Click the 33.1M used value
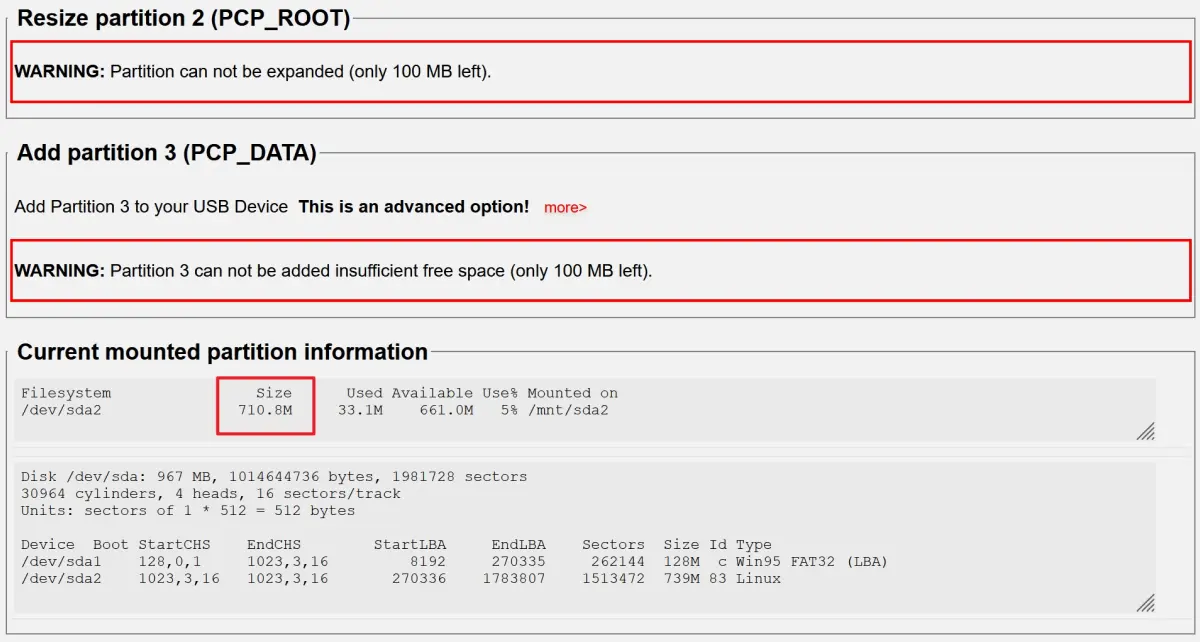 360,410
